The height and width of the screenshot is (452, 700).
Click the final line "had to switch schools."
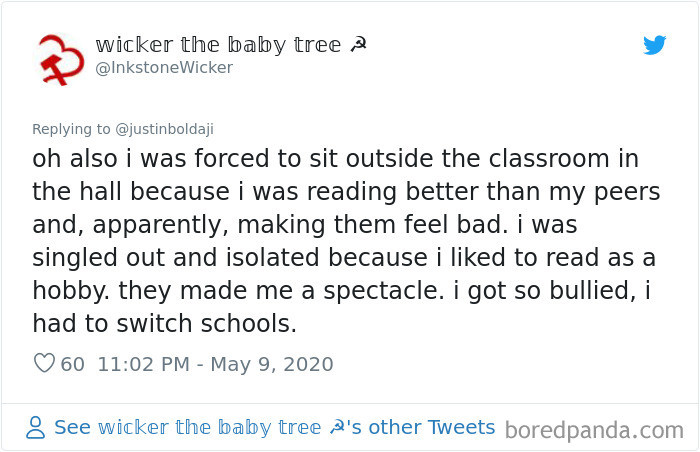click(165, 323)
